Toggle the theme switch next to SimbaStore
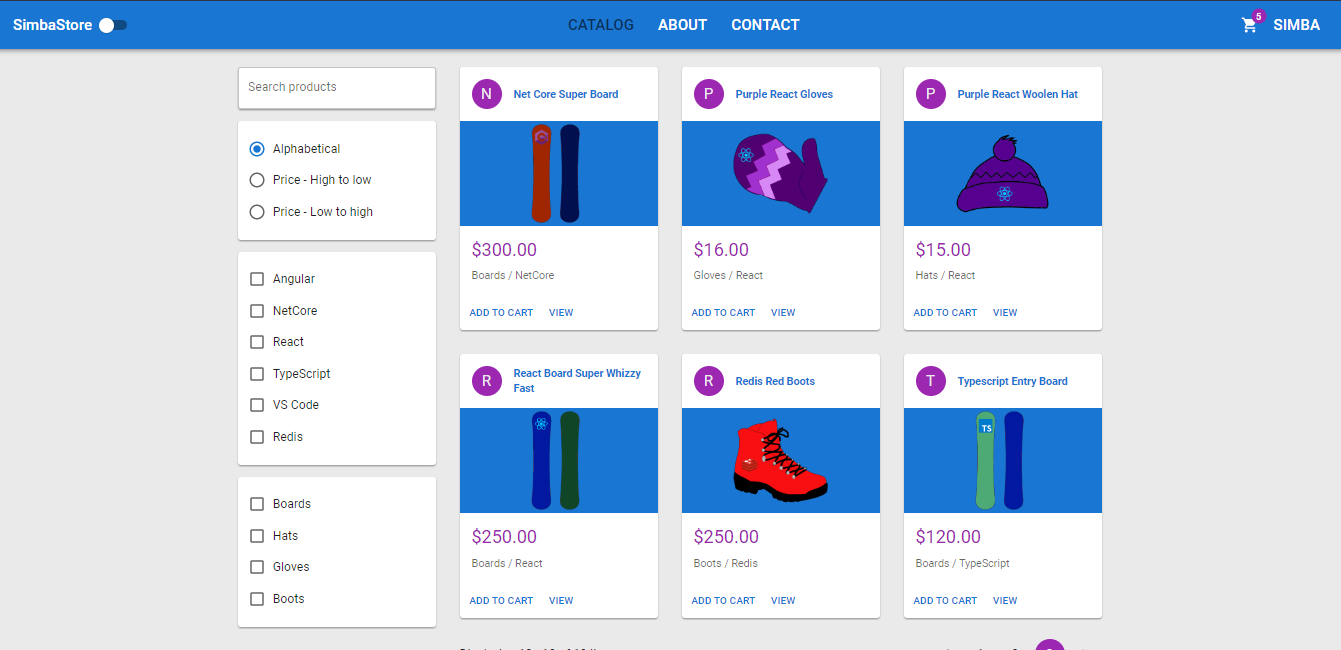This screenshot has width=1341, height=650. tap(113, 24)
